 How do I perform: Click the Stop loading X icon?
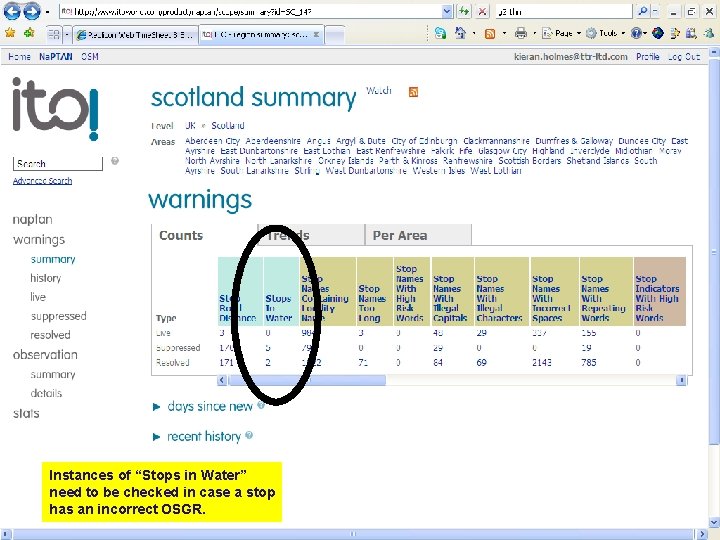tap(482, 11)
